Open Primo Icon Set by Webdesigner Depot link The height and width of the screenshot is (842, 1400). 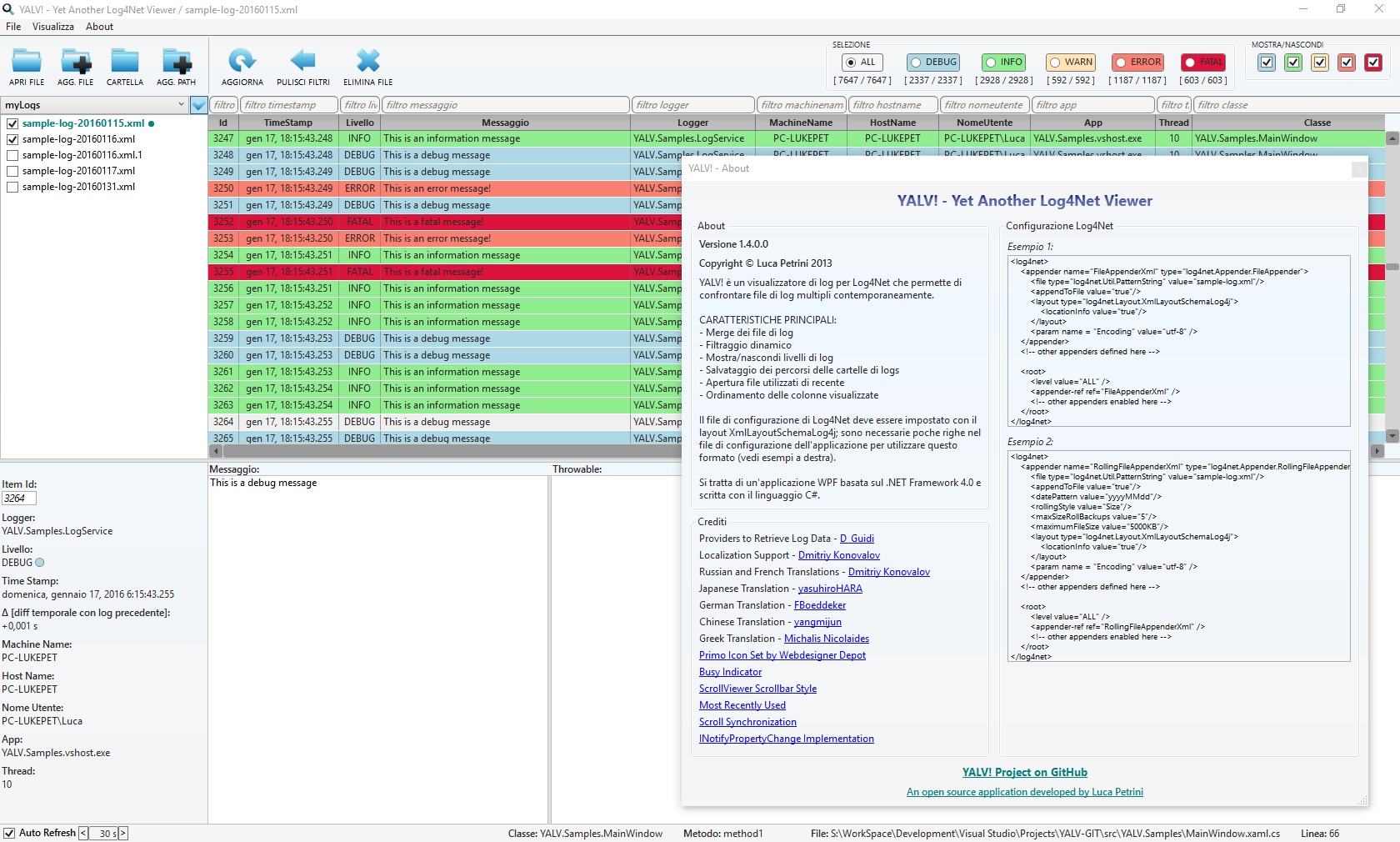(782, 655)
